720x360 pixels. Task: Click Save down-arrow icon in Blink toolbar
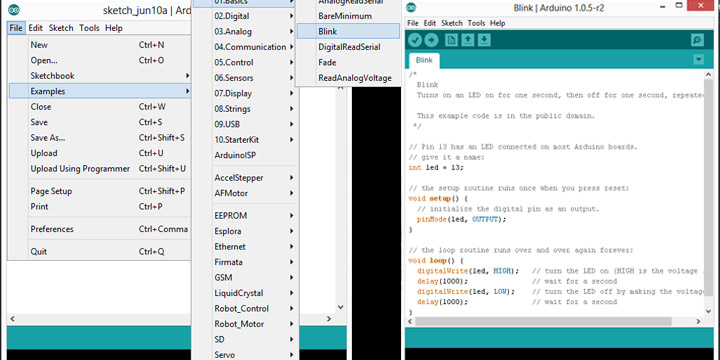tap(484, 40)
